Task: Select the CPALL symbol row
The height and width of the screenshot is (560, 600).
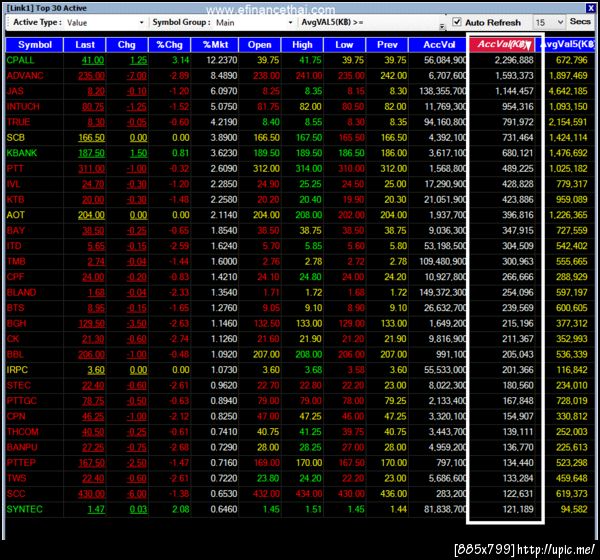Action: tap(300, 60)
